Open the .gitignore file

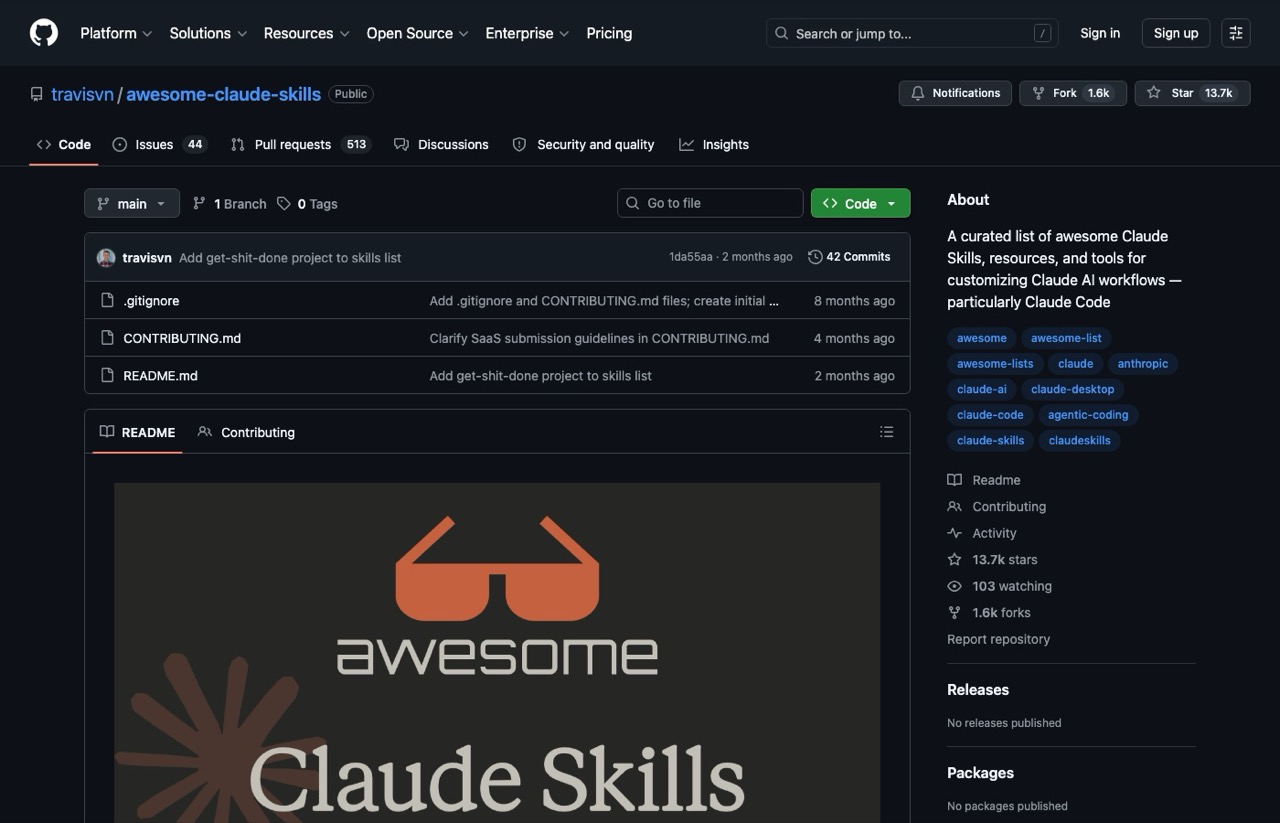tap(151, 301)
